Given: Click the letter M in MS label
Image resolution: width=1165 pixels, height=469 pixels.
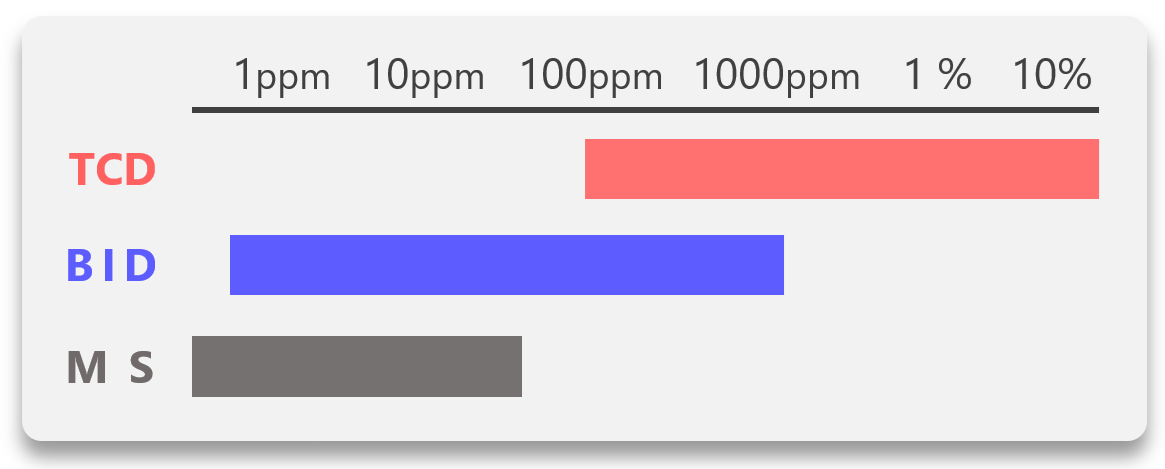Looking at the screenshot, I should tap(86, 367).
